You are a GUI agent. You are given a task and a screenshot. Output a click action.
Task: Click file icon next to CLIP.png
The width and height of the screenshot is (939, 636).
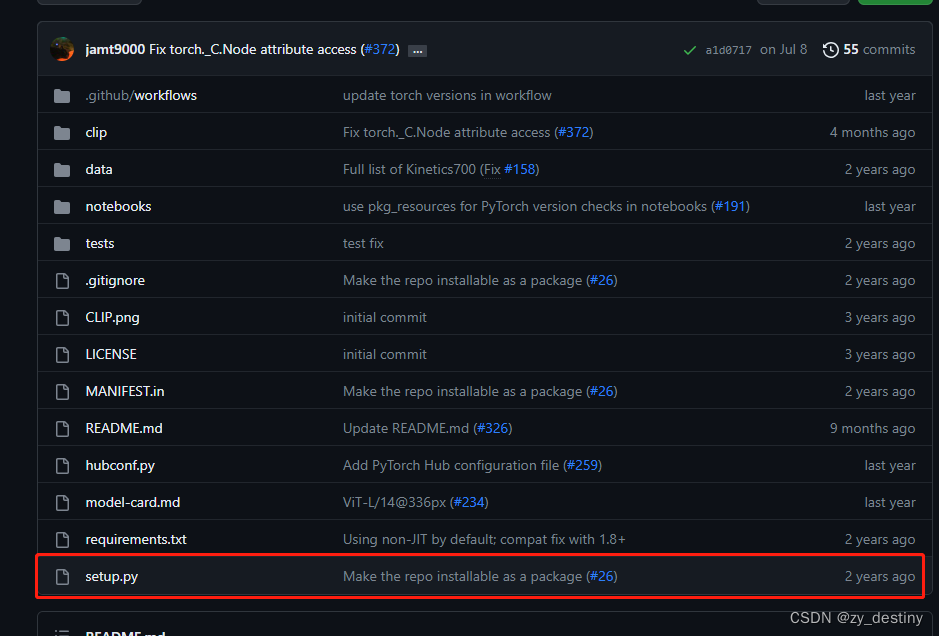point(62,318)
